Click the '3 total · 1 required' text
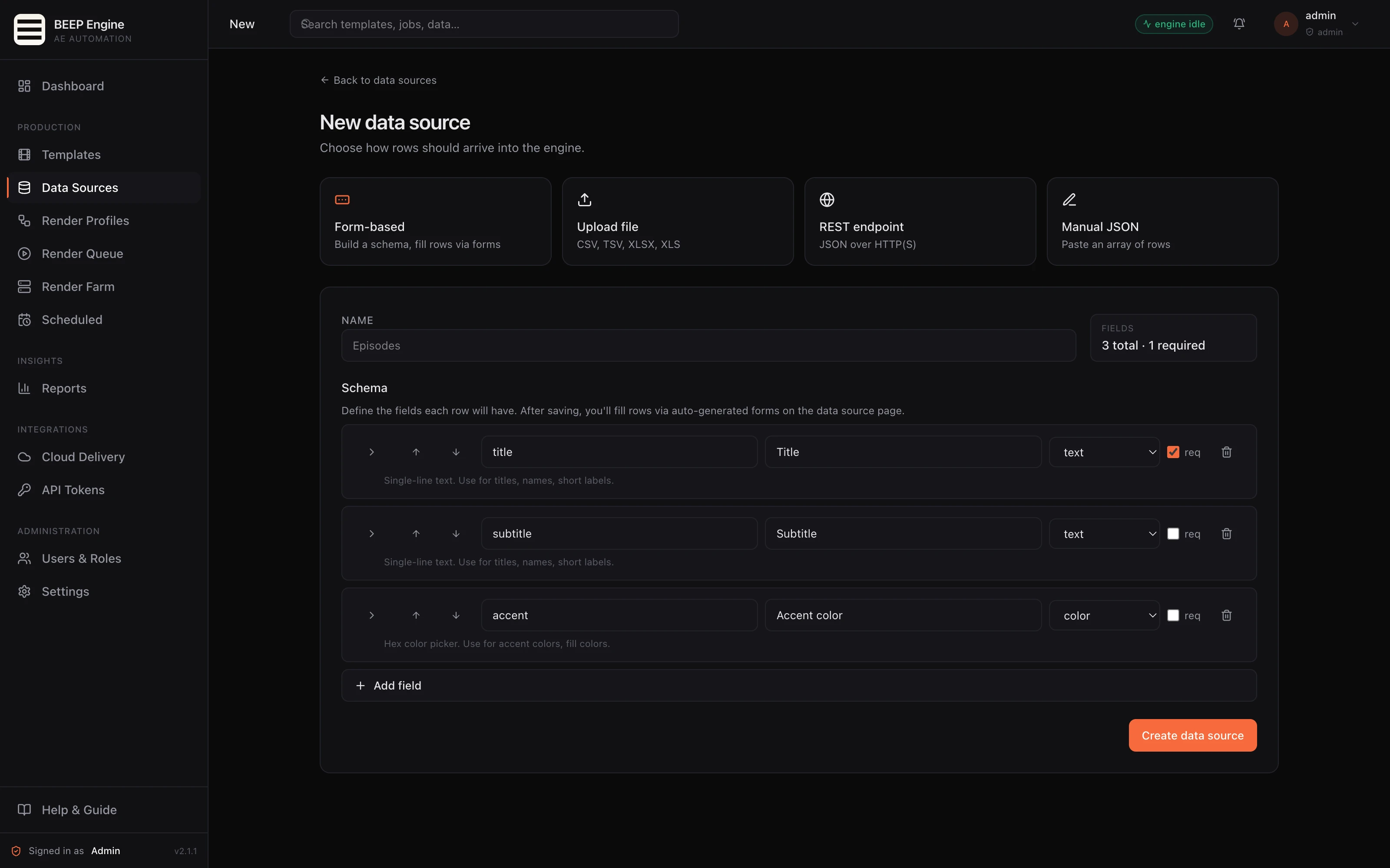 click(1153, 346)
